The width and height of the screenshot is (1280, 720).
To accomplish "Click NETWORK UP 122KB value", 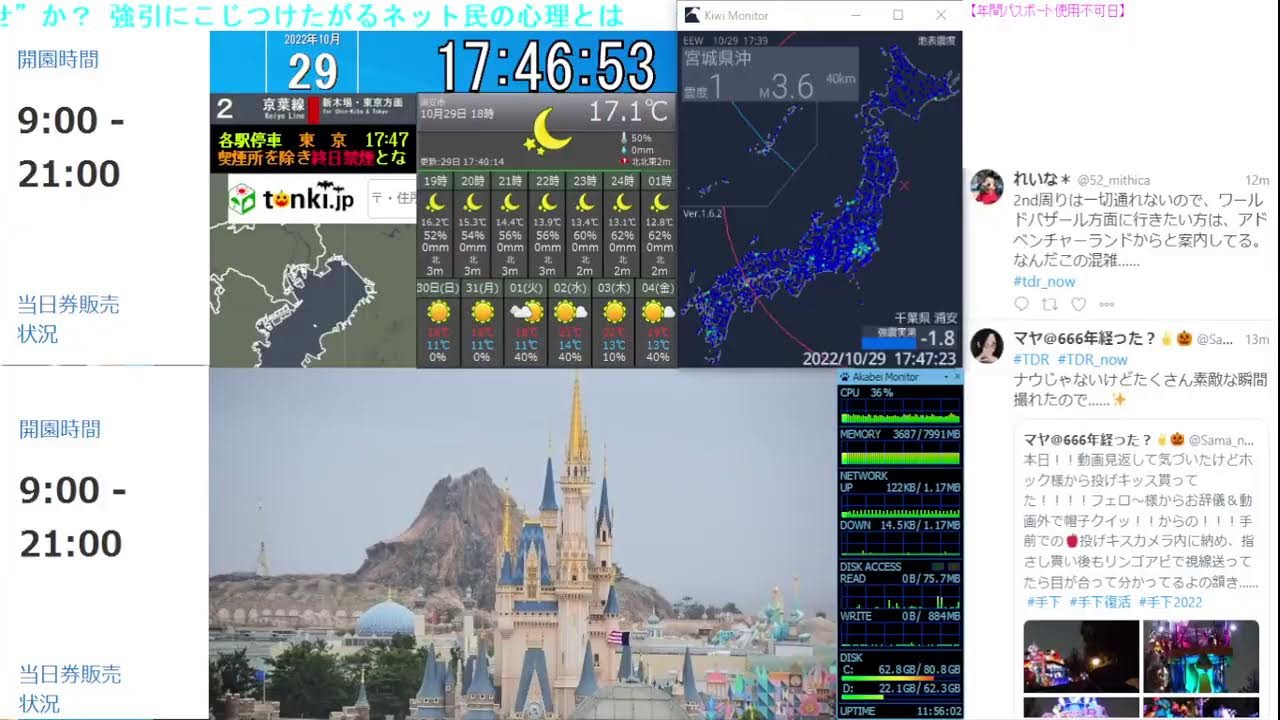I will tap(899, 487).
